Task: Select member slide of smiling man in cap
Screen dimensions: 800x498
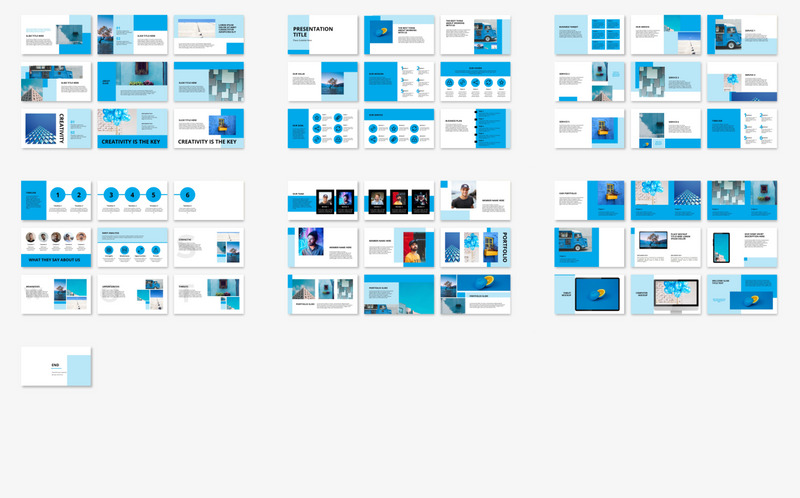Action: (x=476, y=201)
